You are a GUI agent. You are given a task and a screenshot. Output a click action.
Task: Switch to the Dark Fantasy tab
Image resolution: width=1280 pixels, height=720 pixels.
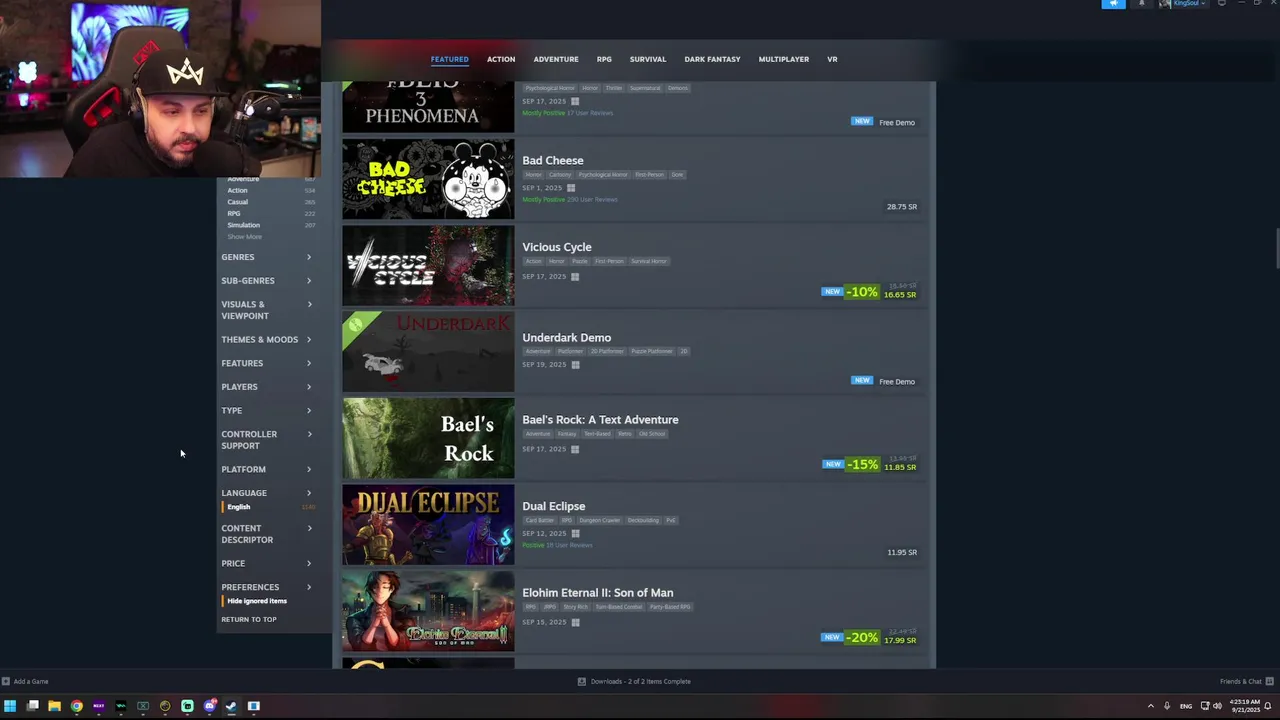pos(712,59)
